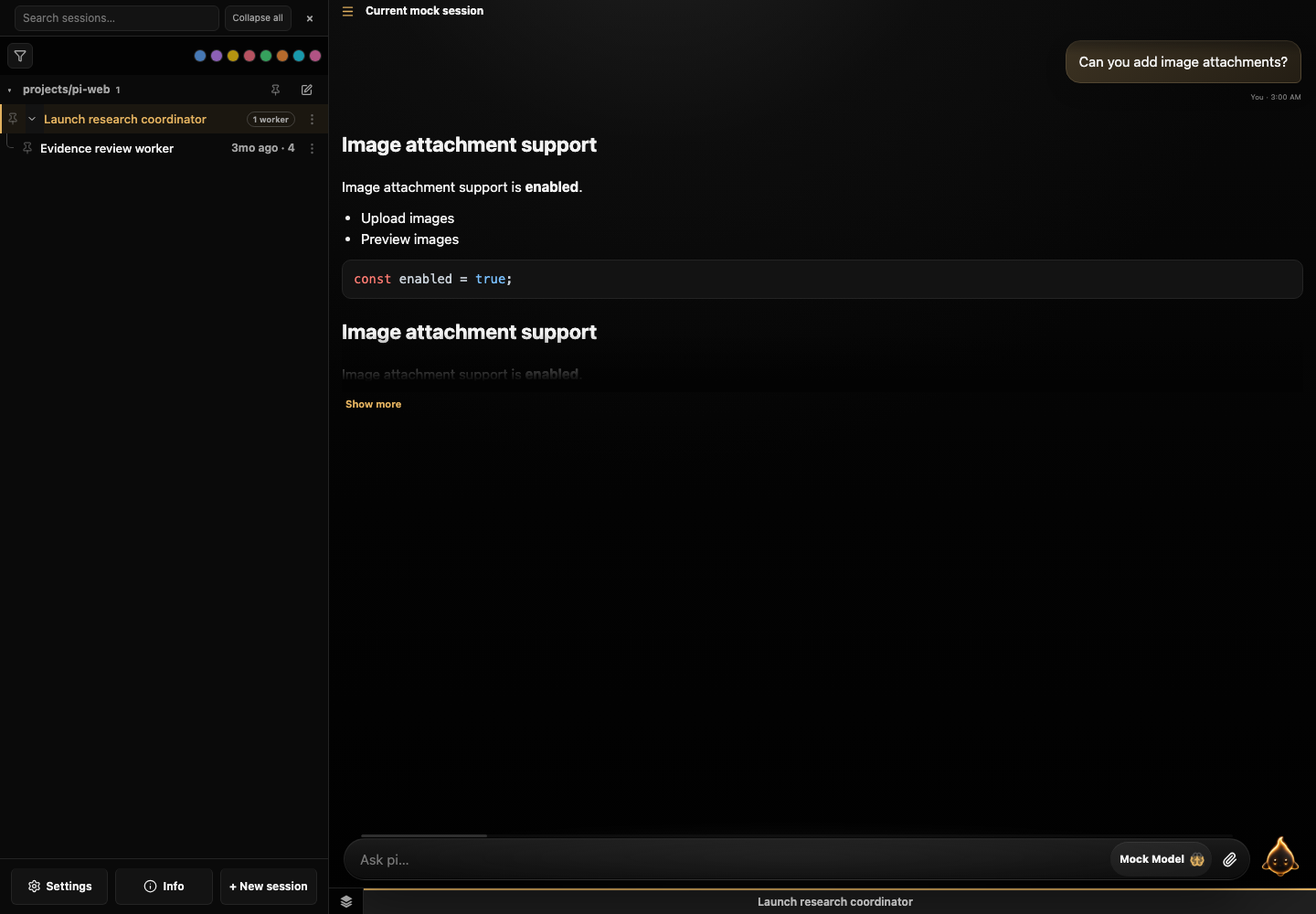Focus the Search sessions field

point(117,18)
